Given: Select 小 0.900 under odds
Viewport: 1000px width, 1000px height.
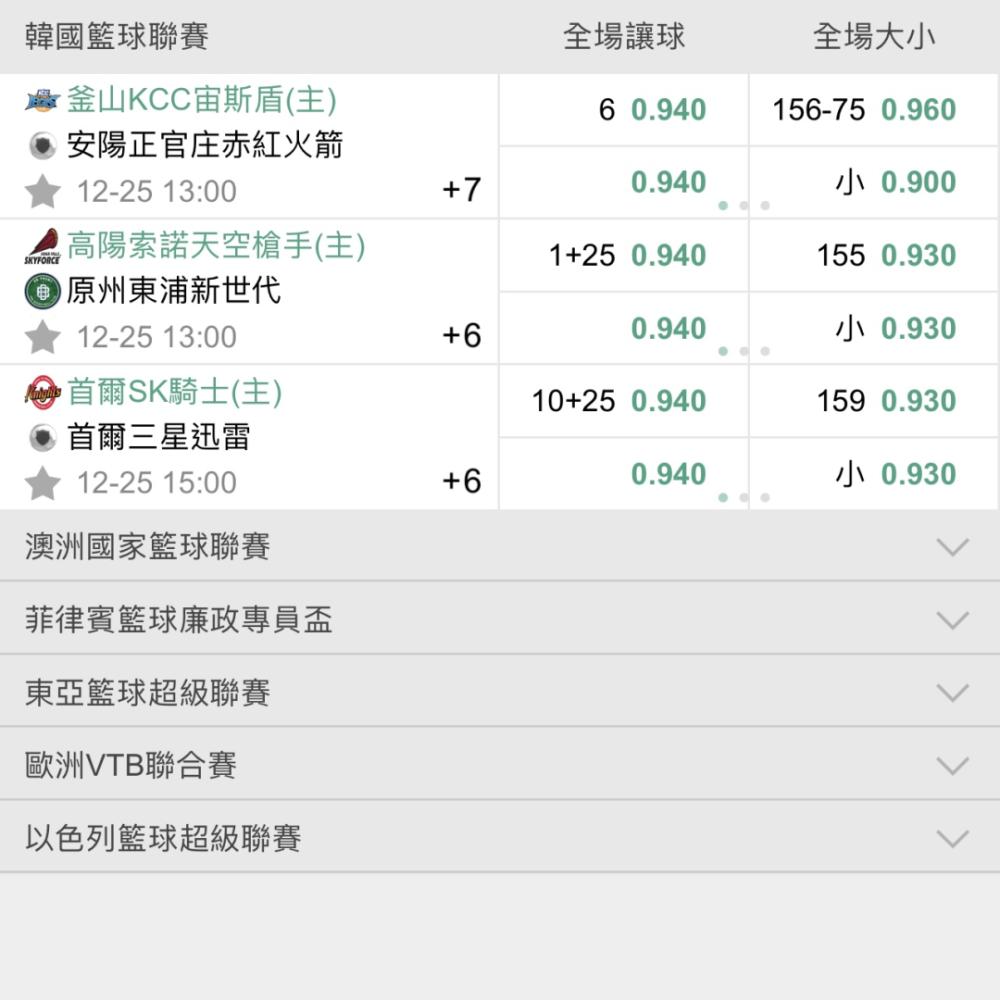Looking at the screenshot, I should pyautogui.click(x=874, y=182).
